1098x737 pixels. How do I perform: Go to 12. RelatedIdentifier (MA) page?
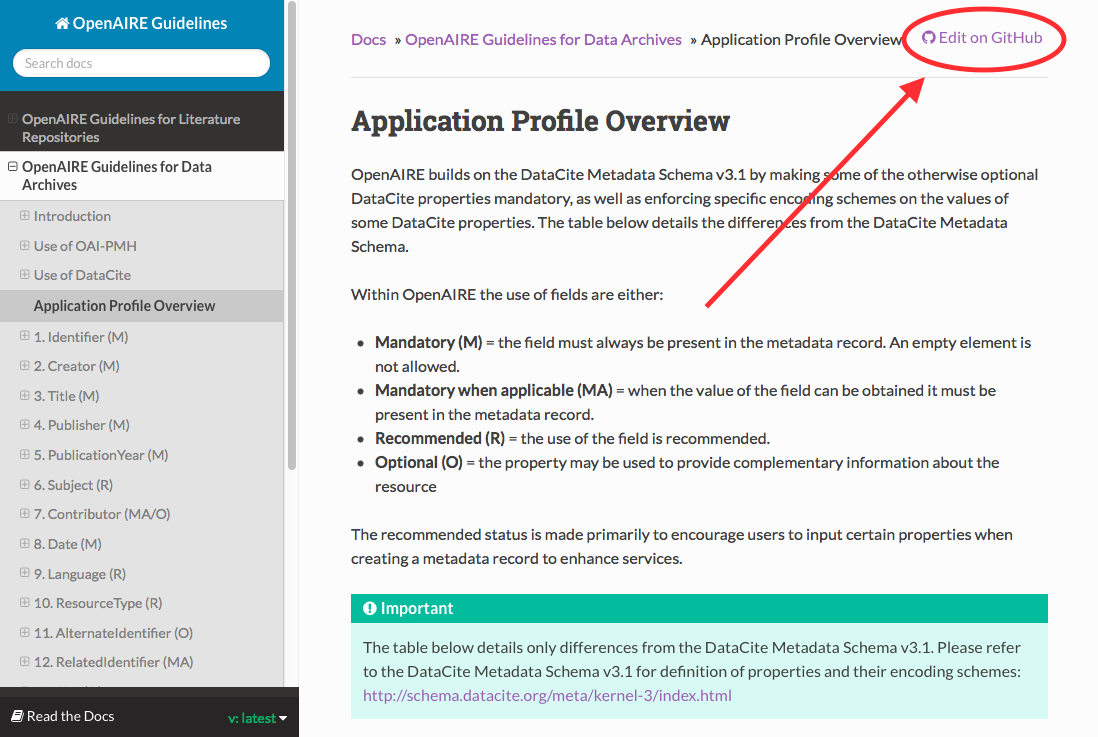[113, 662]
